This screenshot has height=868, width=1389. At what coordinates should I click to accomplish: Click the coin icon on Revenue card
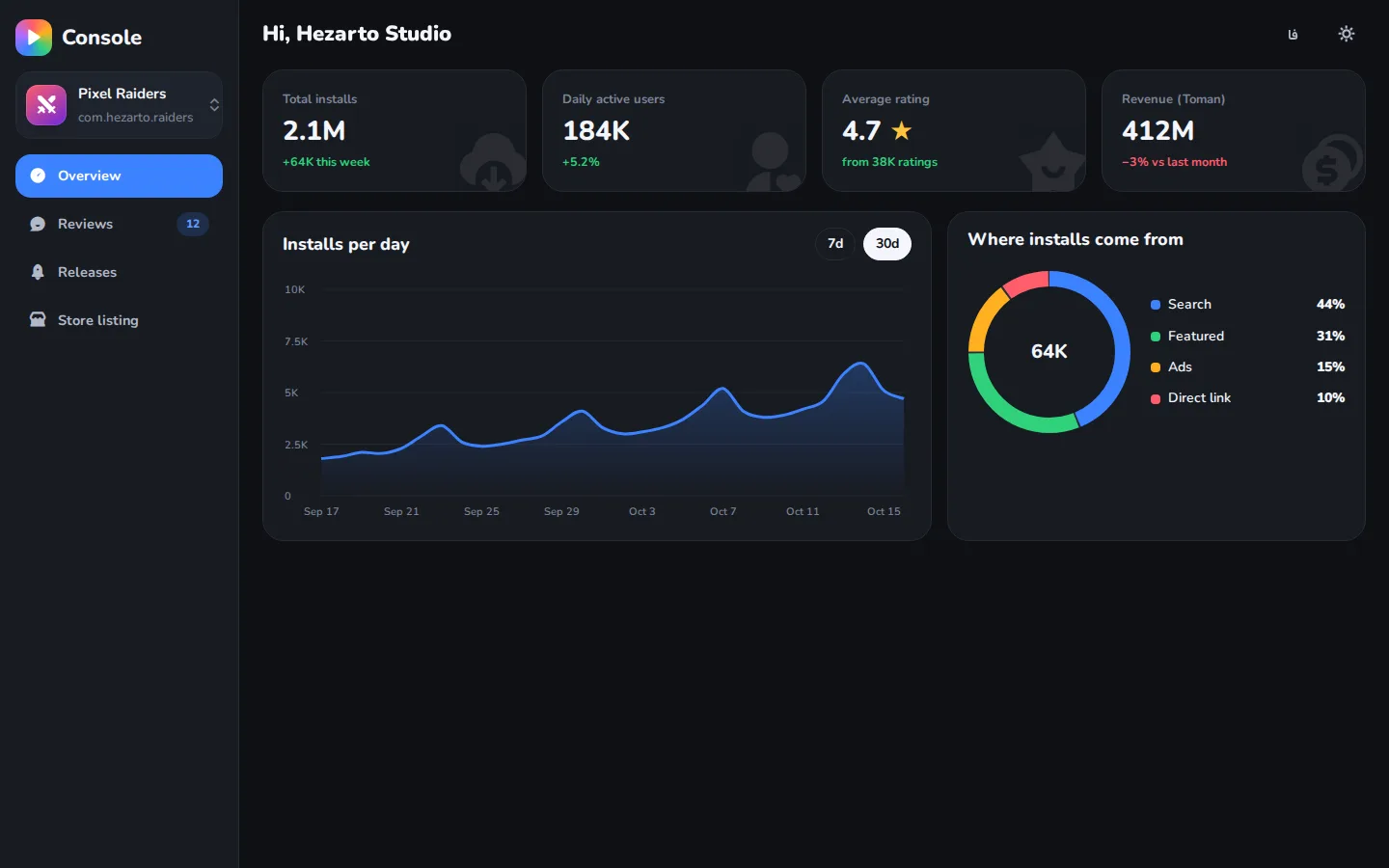tap(1333, 162)
